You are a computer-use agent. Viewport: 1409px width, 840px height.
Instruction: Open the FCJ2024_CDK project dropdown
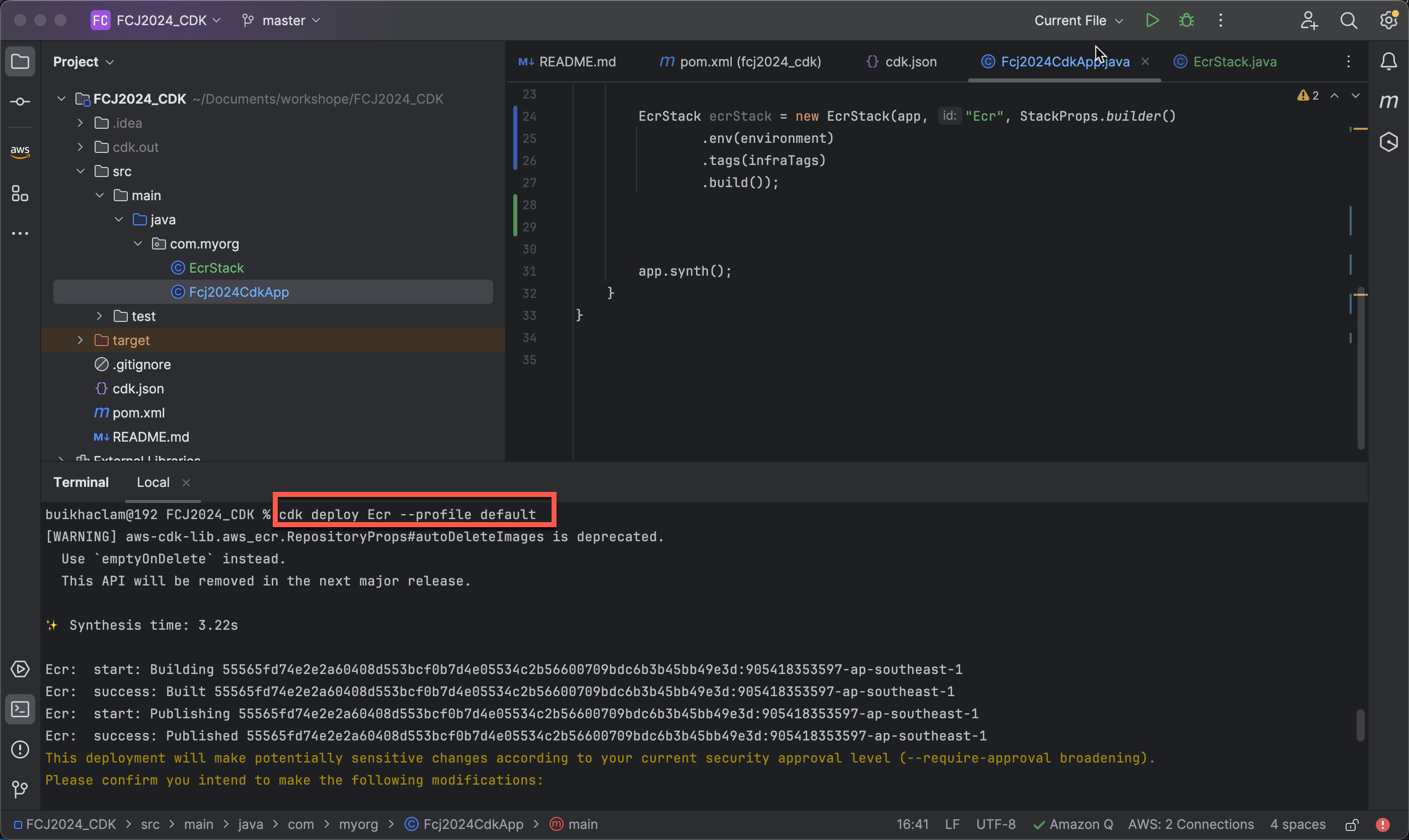(155, 21)
